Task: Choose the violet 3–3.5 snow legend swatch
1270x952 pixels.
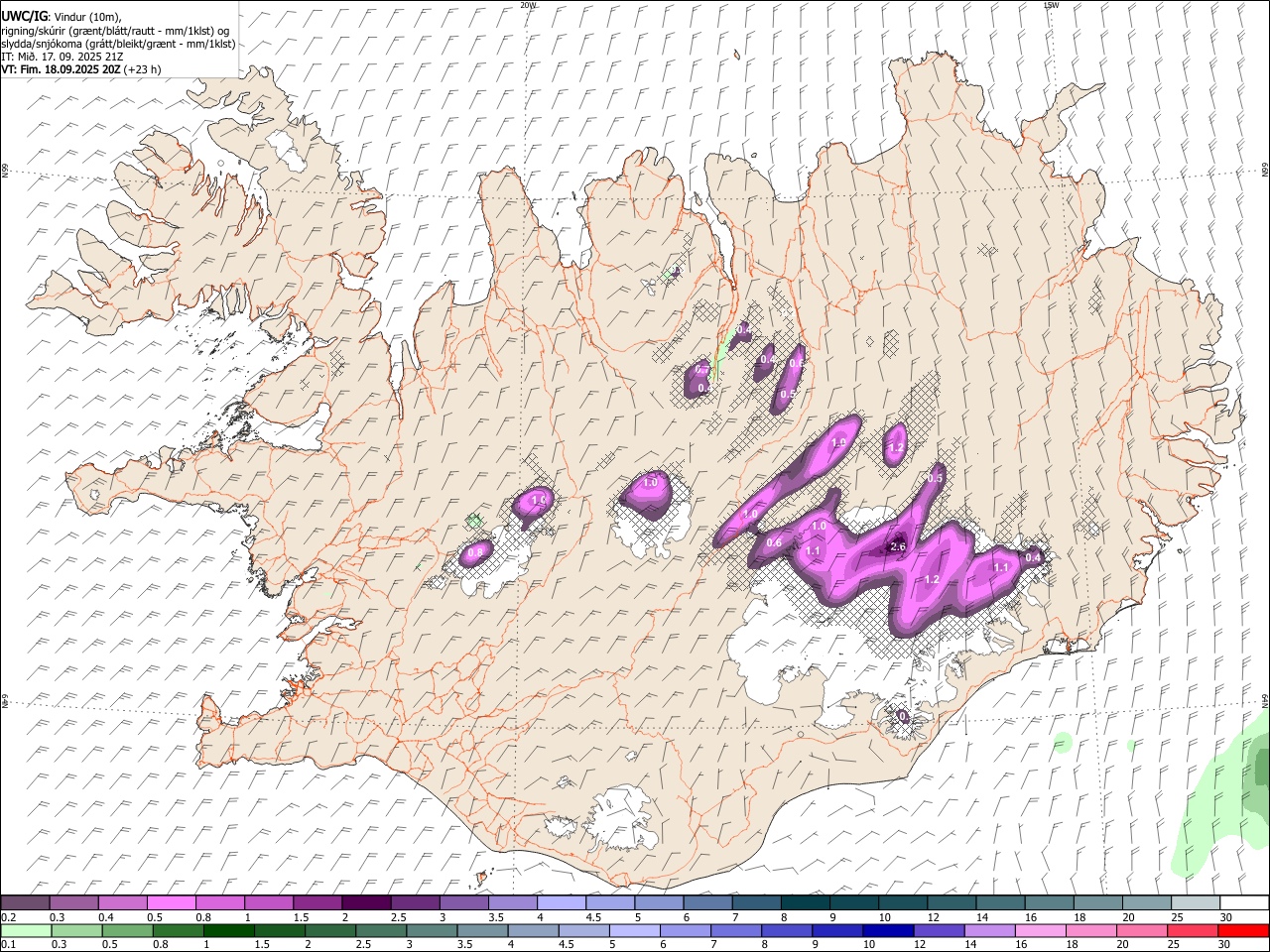Action: click(x=463, y=903)
